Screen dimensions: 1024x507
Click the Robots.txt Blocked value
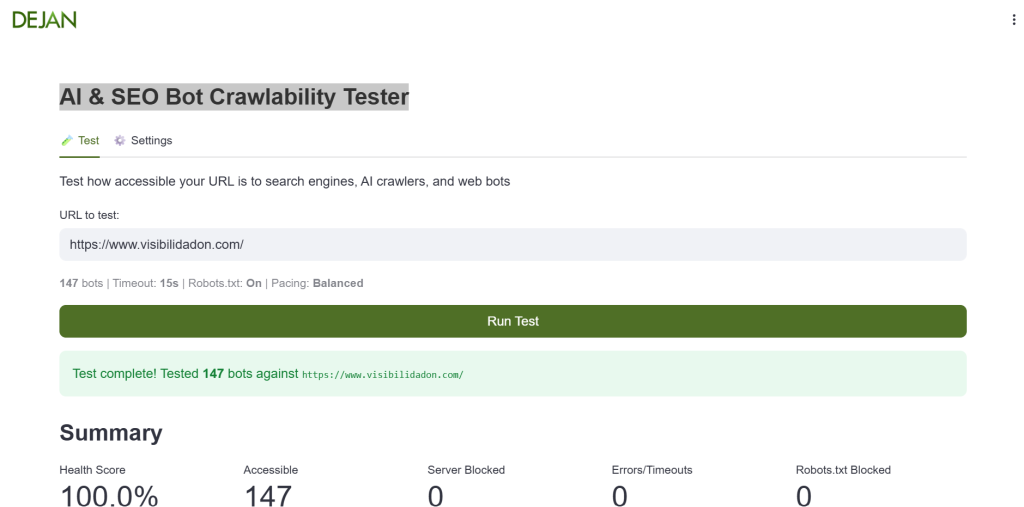(x=803, y=495)
